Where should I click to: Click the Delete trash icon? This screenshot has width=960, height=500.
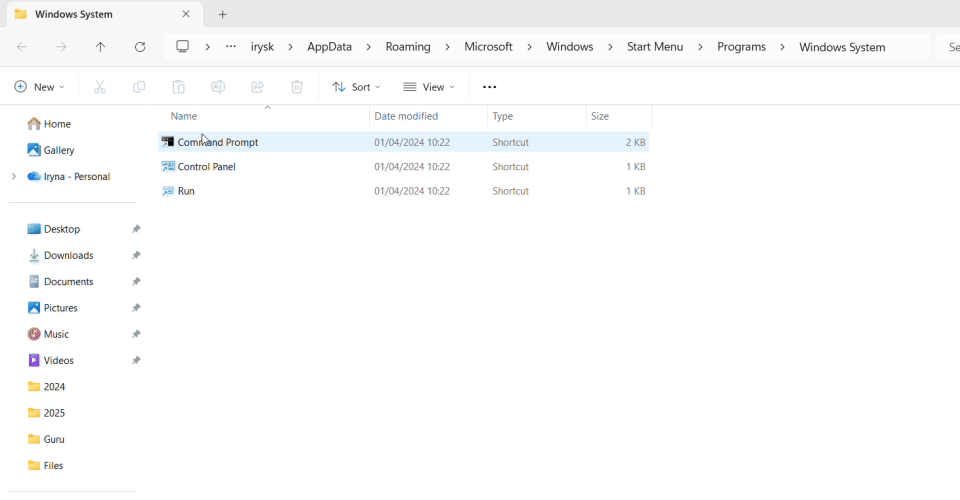point(297,87)
